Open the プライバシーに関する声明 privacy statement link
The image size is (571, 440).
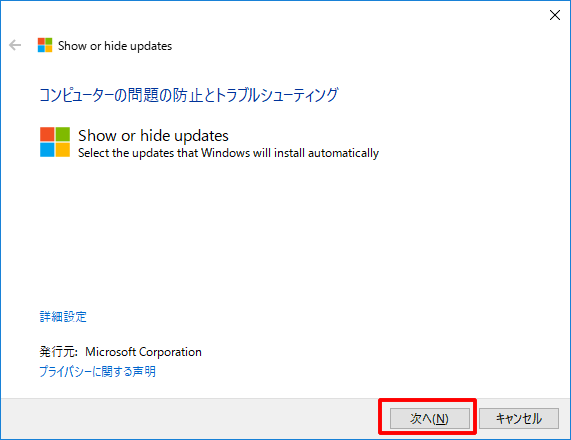pyautogui.click(x=98, y=371)
